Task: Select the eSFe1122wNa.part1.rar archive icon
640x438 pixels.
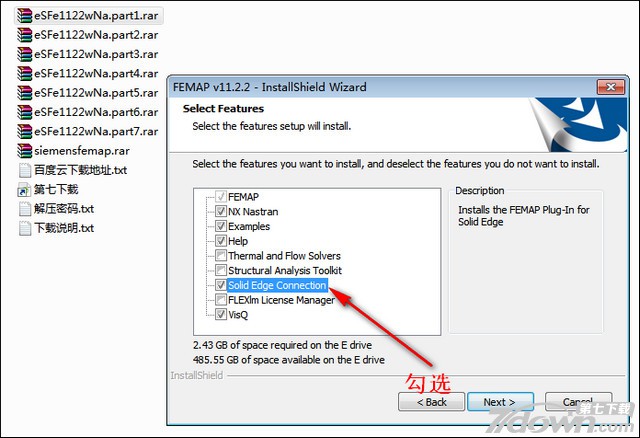Action: point(24,16)
